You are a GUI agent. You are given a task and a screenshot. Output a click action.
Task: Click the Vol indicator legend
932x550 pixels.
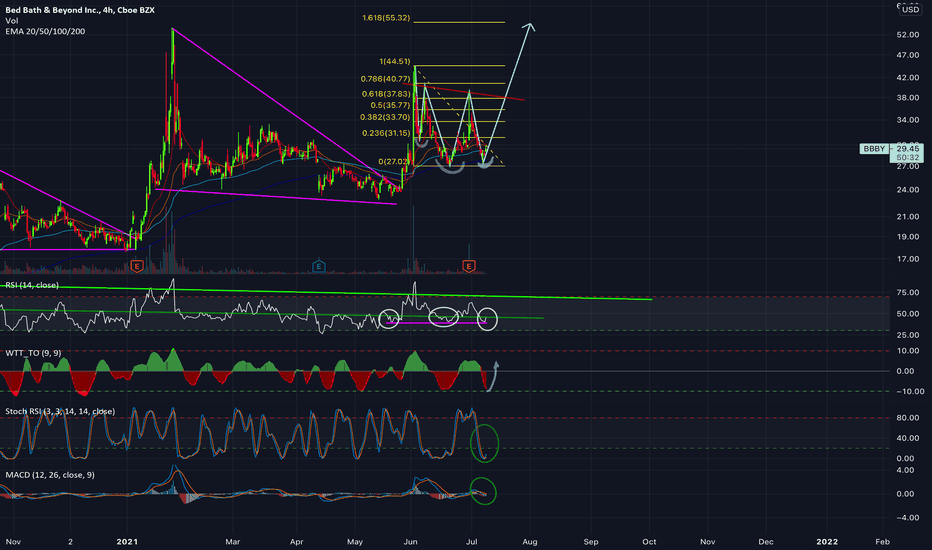[x=11, y=21]
